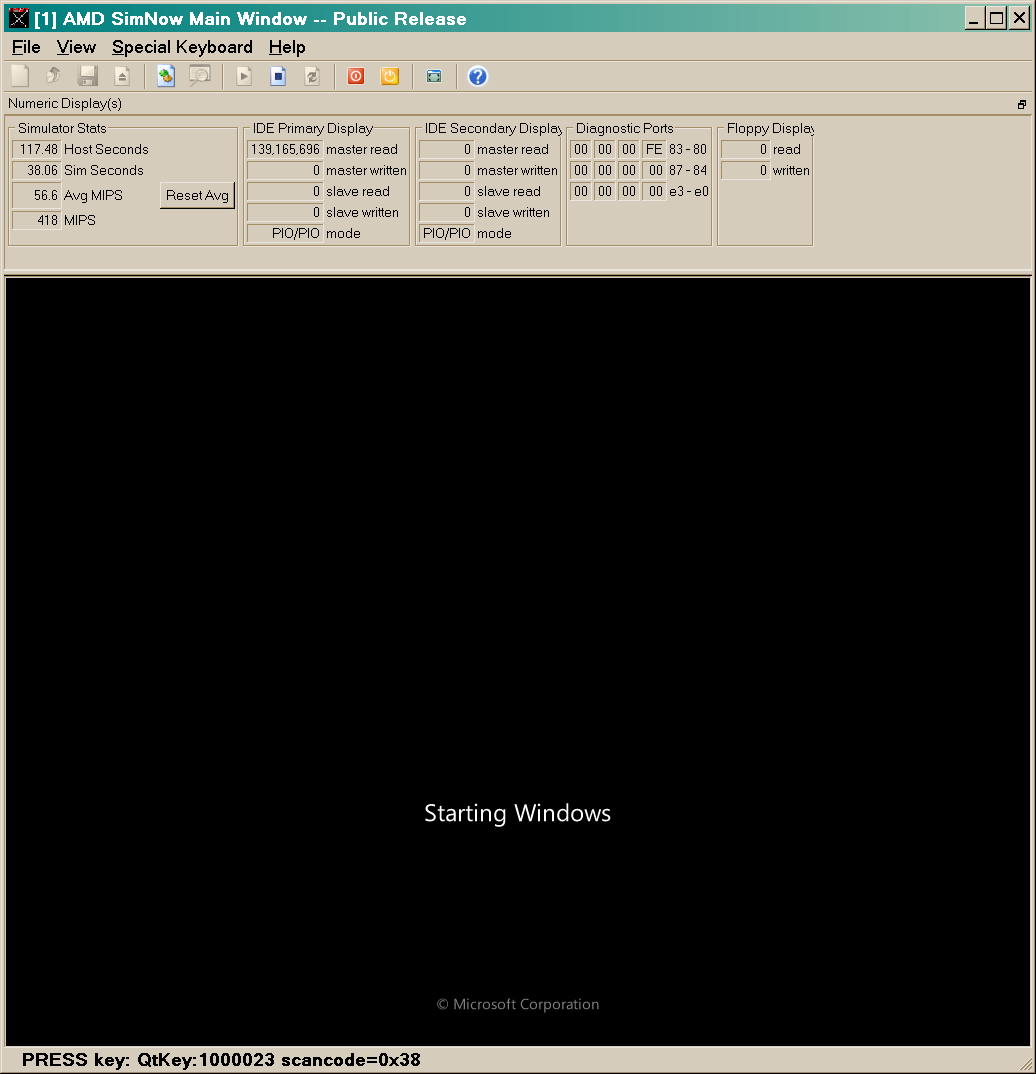Click the orange soft power icon
The width and height of the screenshot is (1036, 1074).
point(390,76)
